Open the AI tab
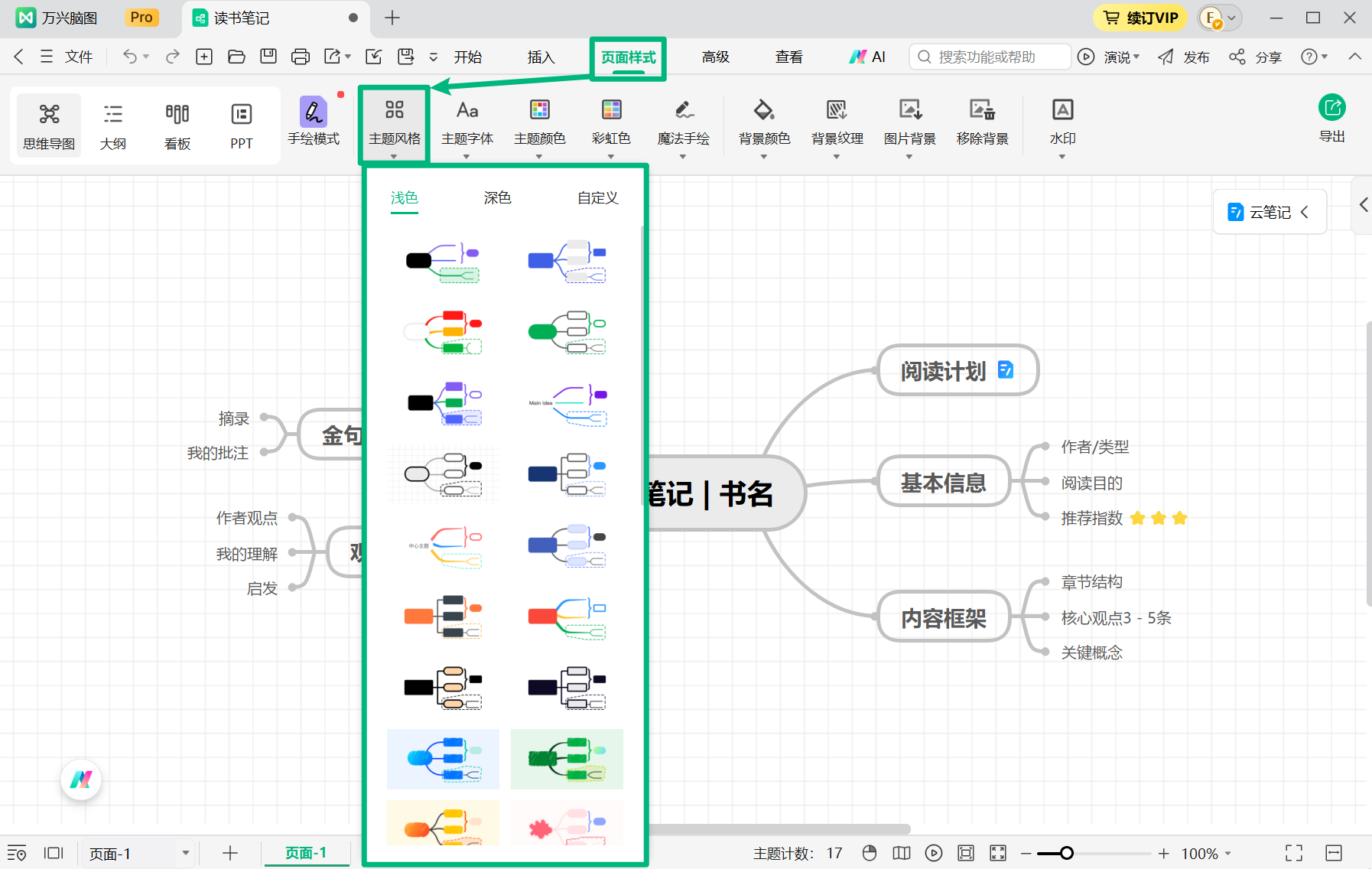1372x869 pixels. point(867,57)
